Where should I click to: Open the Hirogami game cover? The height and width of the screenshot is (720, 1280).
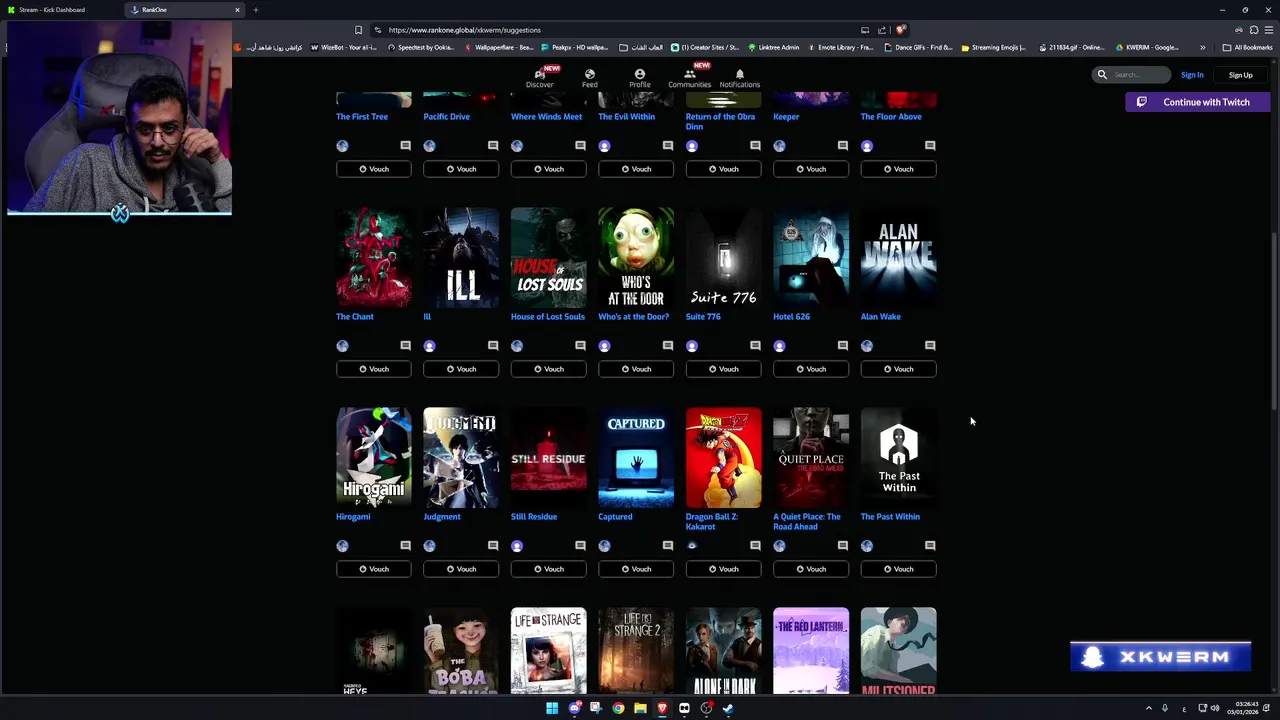[x=374, y=458]
